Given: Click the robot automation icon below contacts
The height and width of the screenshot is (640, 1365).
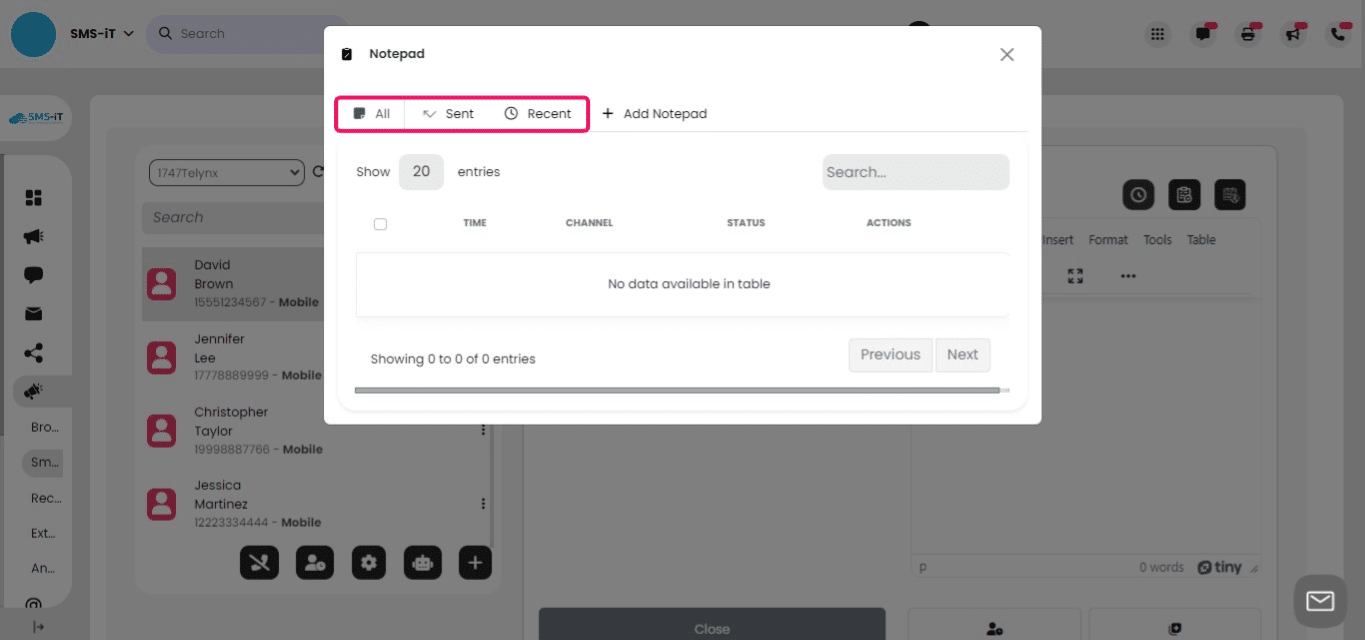Looking at the screenshot, I should [x=422, y=562].
